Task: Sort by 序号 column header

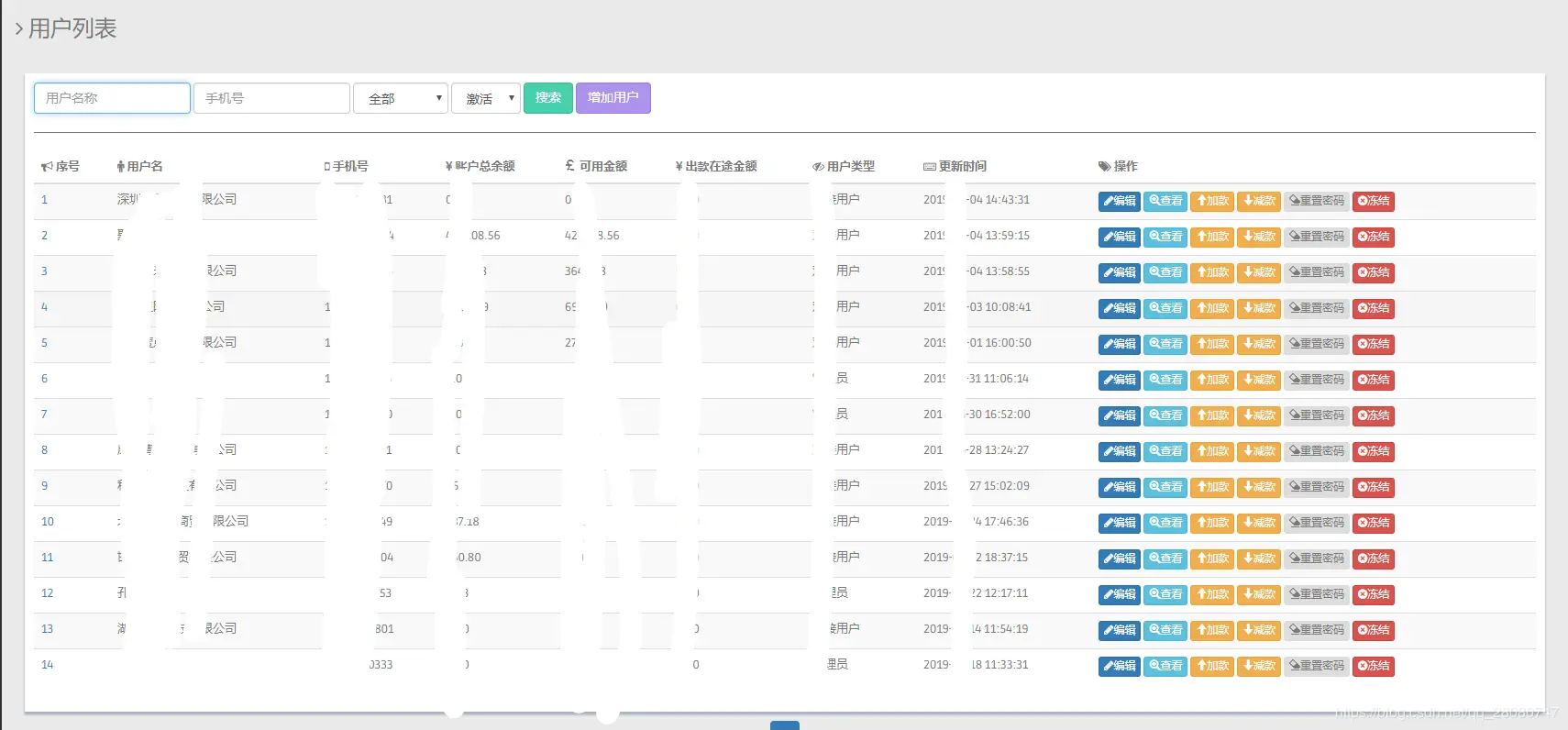Action: pyautogui.click(x=61, y=166)
